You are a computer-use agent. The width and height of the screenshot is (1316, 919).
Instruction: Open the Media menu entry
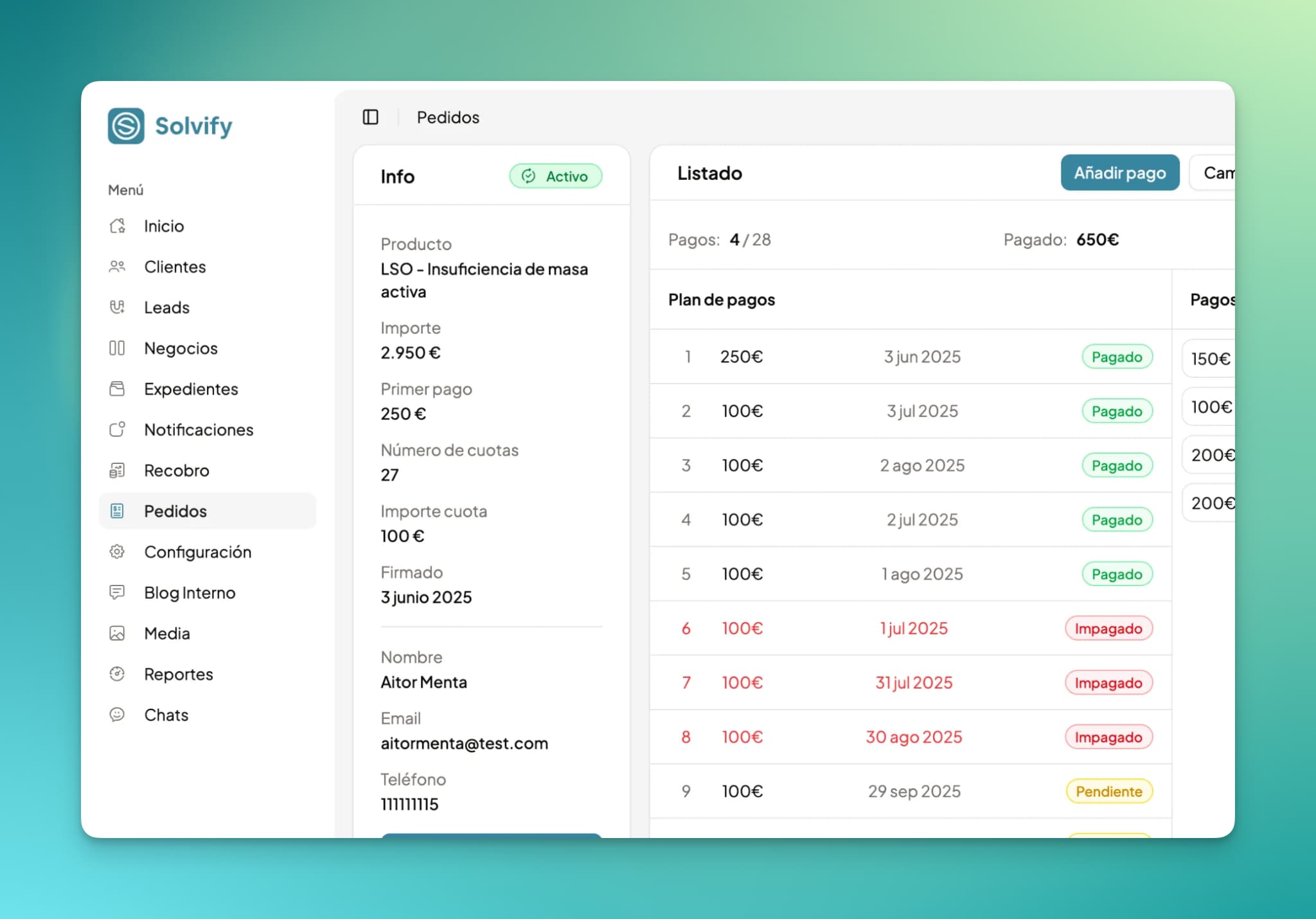[x=167, y=634]
